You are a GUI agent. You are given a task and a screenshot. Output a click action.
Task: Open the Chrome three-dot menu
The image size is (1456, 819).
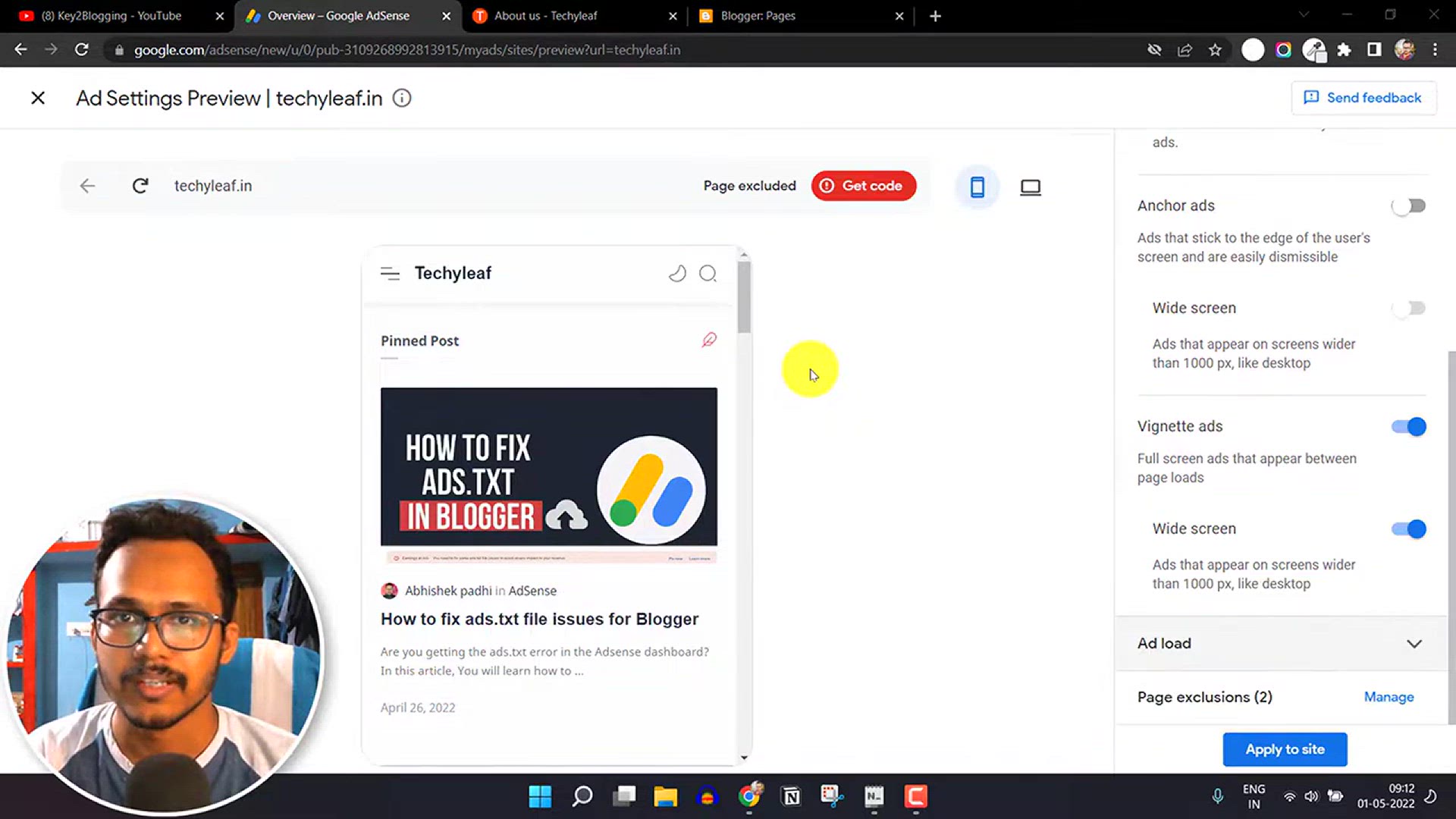tap(1435, 50)
